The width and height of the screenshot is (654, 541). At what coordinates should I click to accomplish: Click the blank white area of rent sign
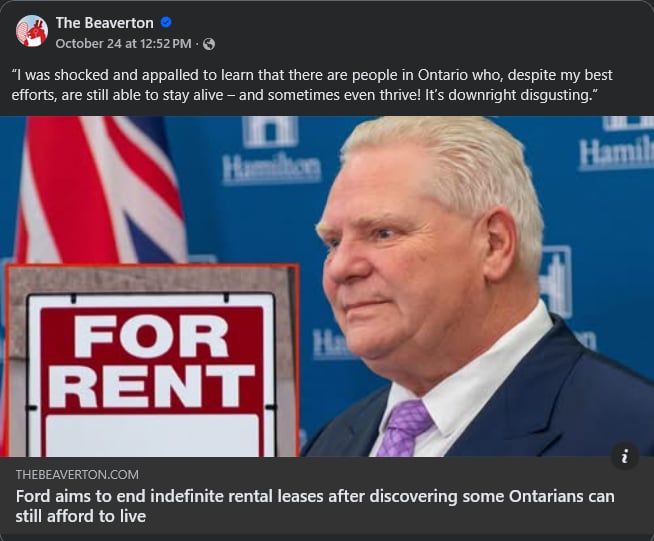point(152,435)
